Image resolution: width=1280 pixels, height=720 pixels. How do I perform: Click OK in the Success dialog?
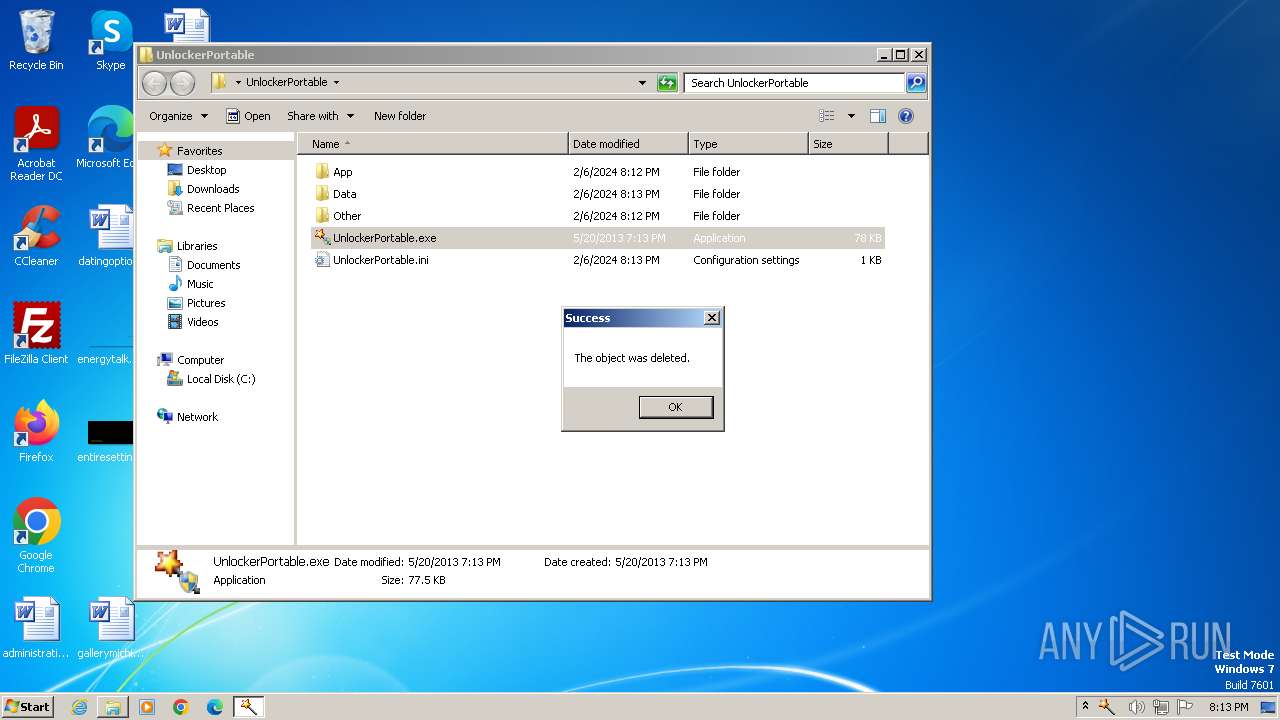(x=676, y=407)
